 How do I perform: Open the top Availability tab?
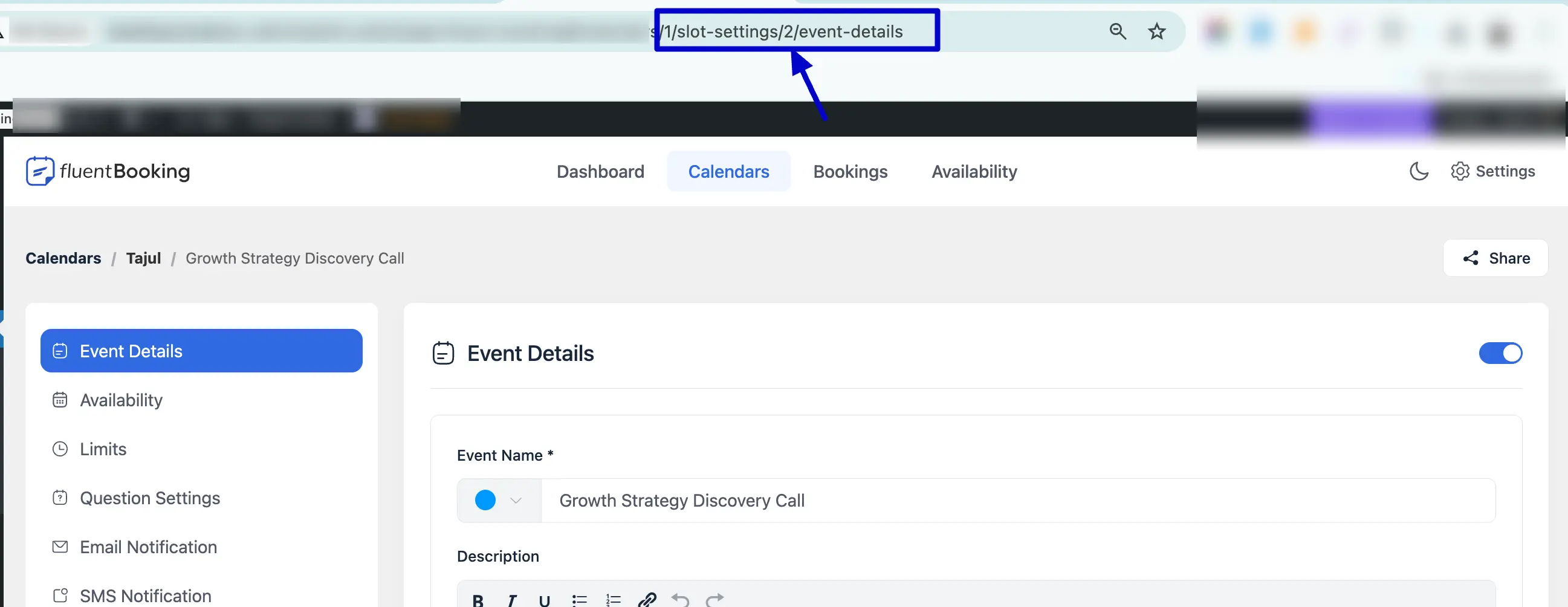click(974, 171)
